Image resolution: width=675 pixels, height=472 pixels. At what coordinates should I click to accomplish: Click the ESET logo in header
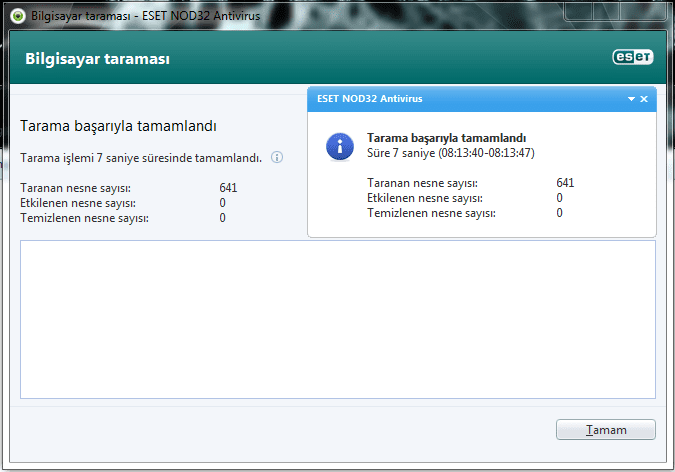[x=633, y=57]
